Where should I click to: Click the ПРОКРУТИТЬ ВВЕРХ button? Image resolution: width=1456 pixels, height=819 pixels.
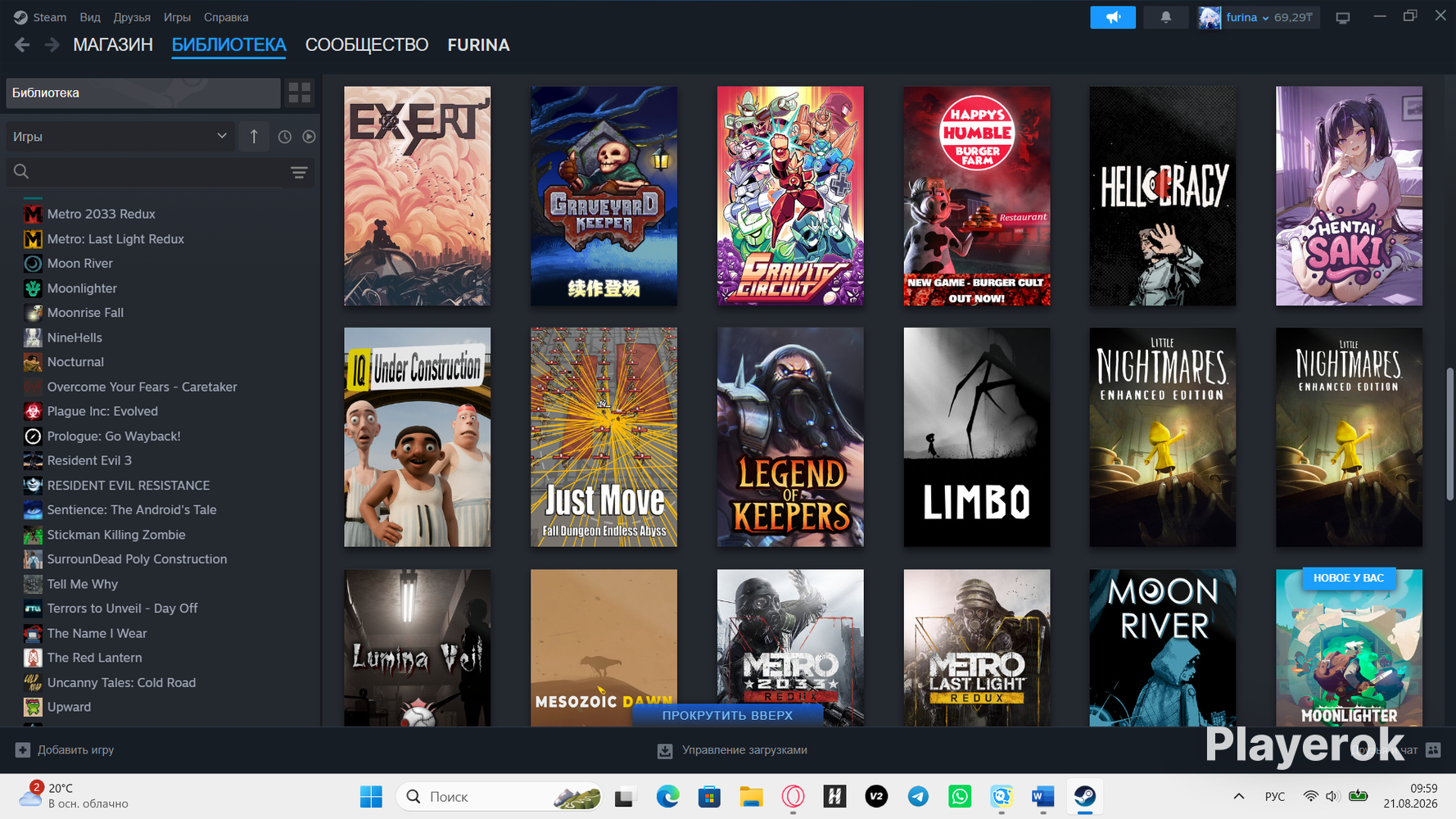click(727, 715)
